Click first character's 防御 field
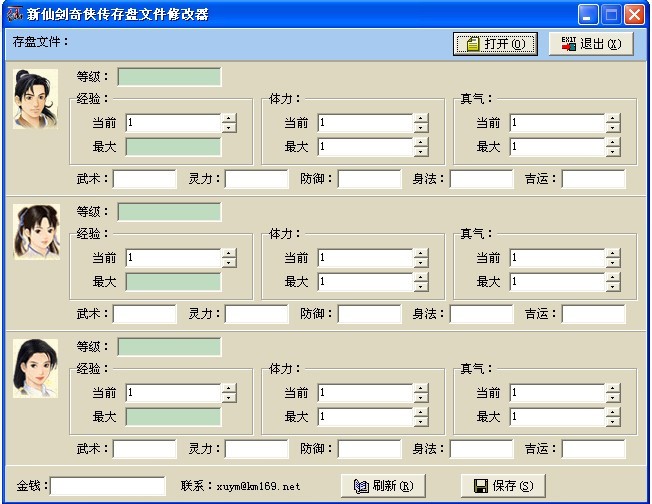 click(x=369, y=179)
